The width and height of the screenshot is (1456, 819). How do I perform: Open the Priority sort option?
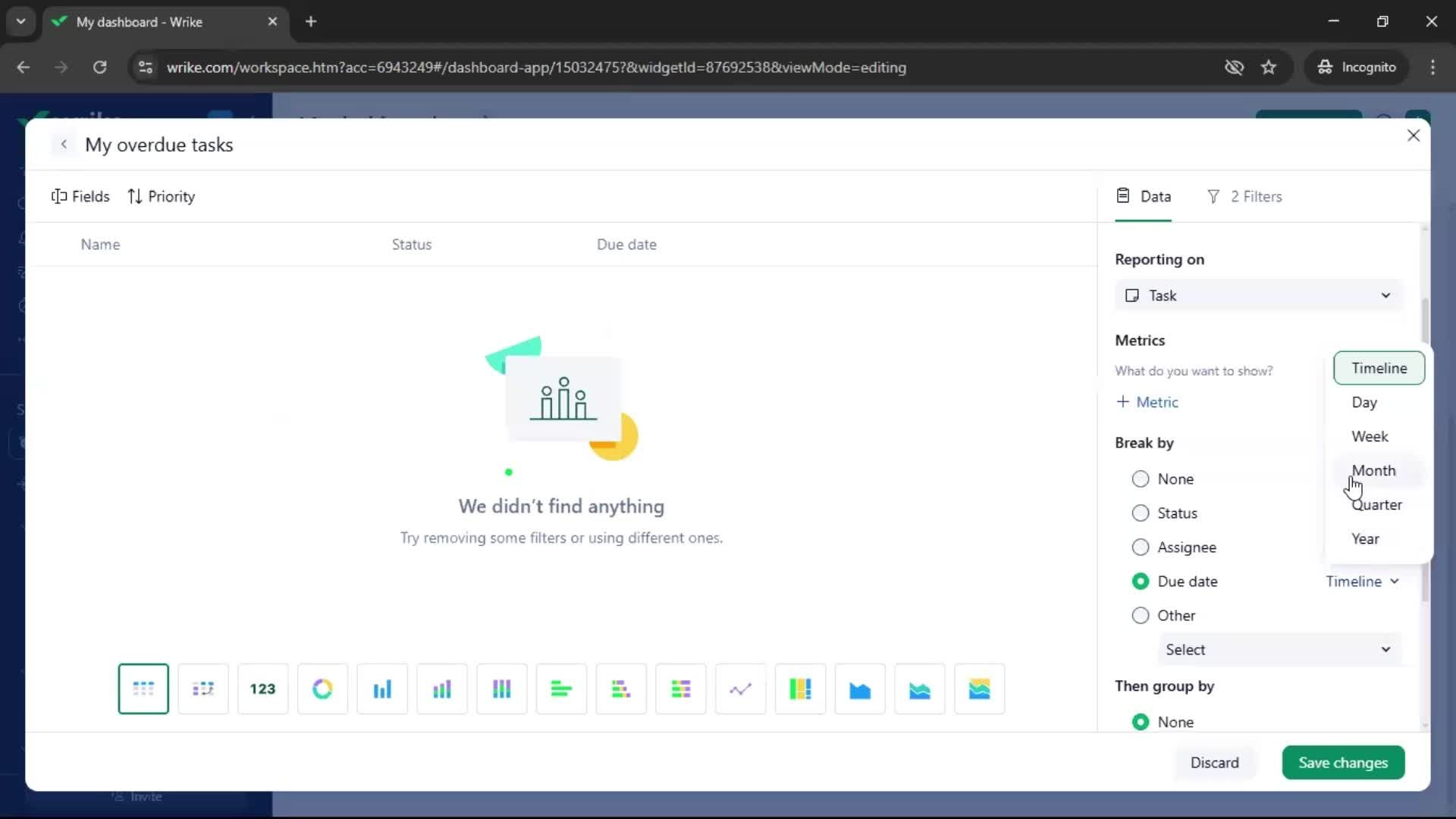(162, 196)
